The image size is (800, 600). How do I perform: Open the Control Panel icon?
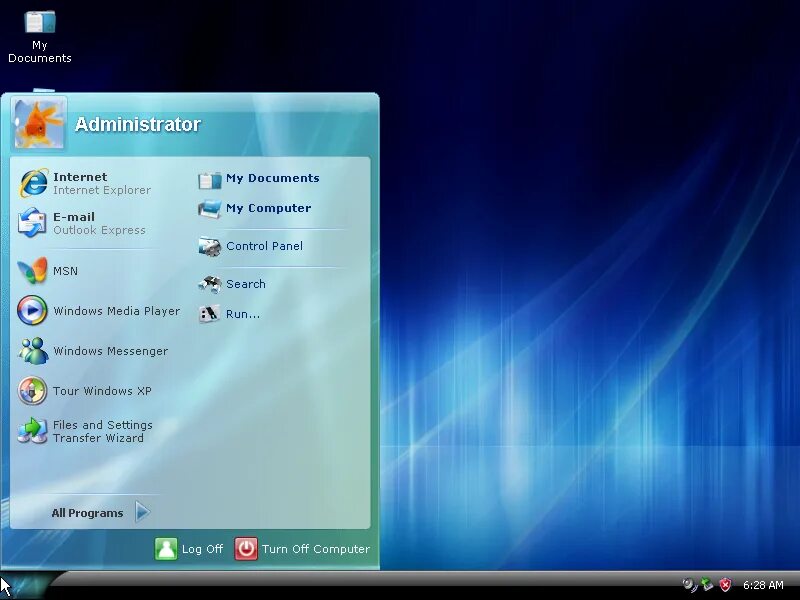(x=210, y=246)
